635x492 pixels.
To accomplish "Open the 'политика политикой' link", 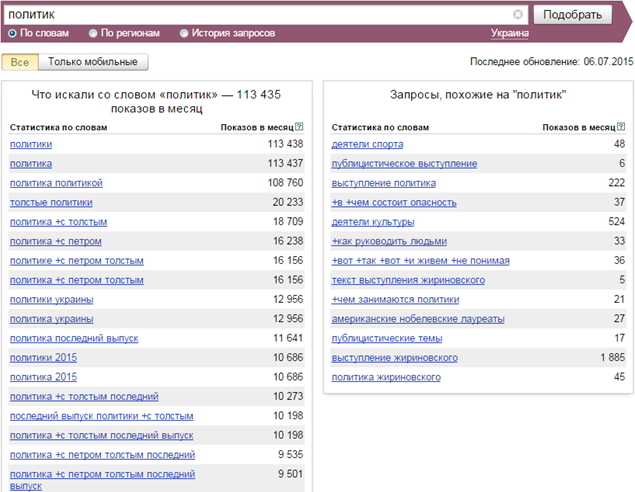I will point(56,183).
